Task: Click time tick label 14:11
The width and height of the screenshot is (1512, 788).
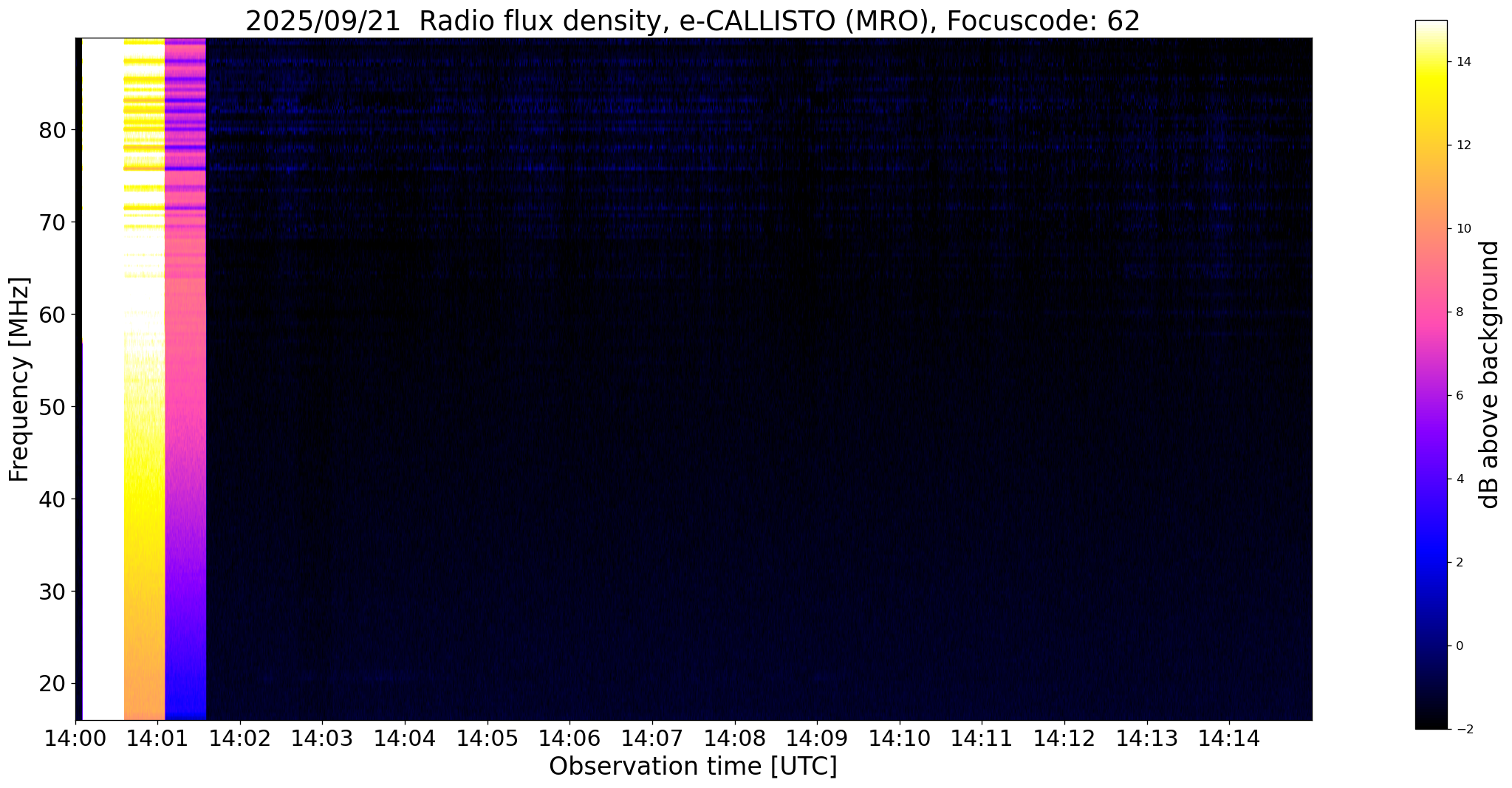Action: (x=982, y=738)
